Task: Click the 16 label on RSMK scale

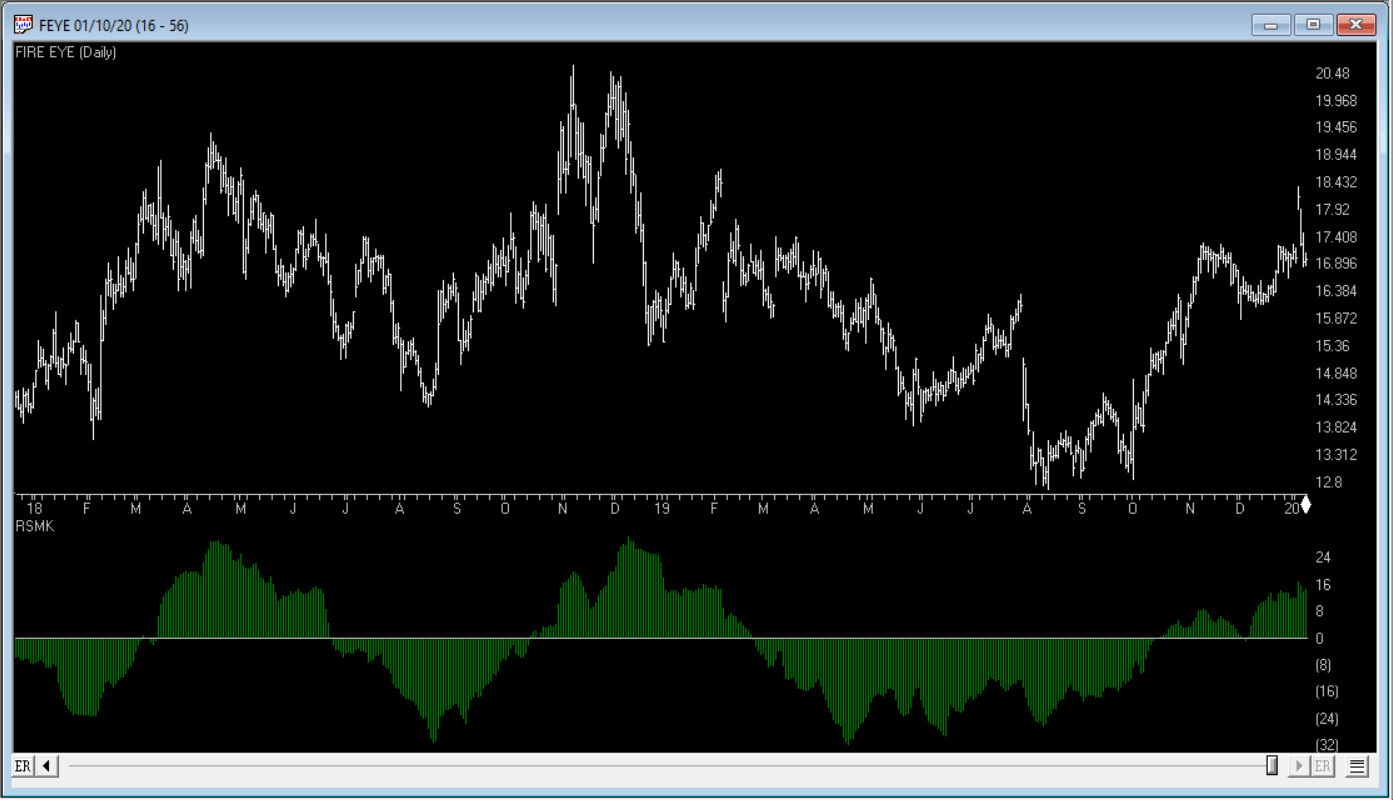Action: (x=1323, y=584)
